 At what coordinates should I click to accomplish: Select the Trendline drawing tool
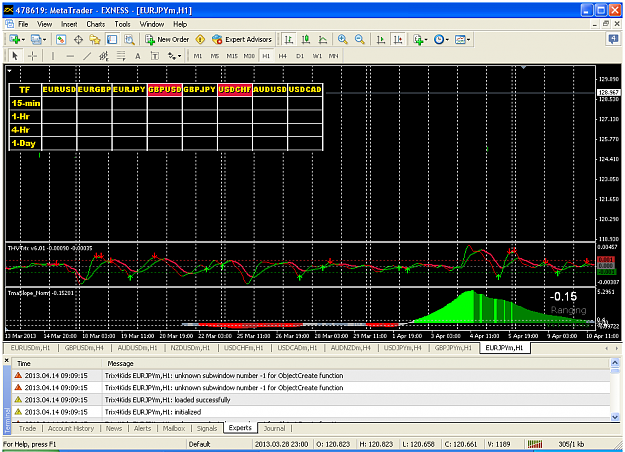[87, 56]
